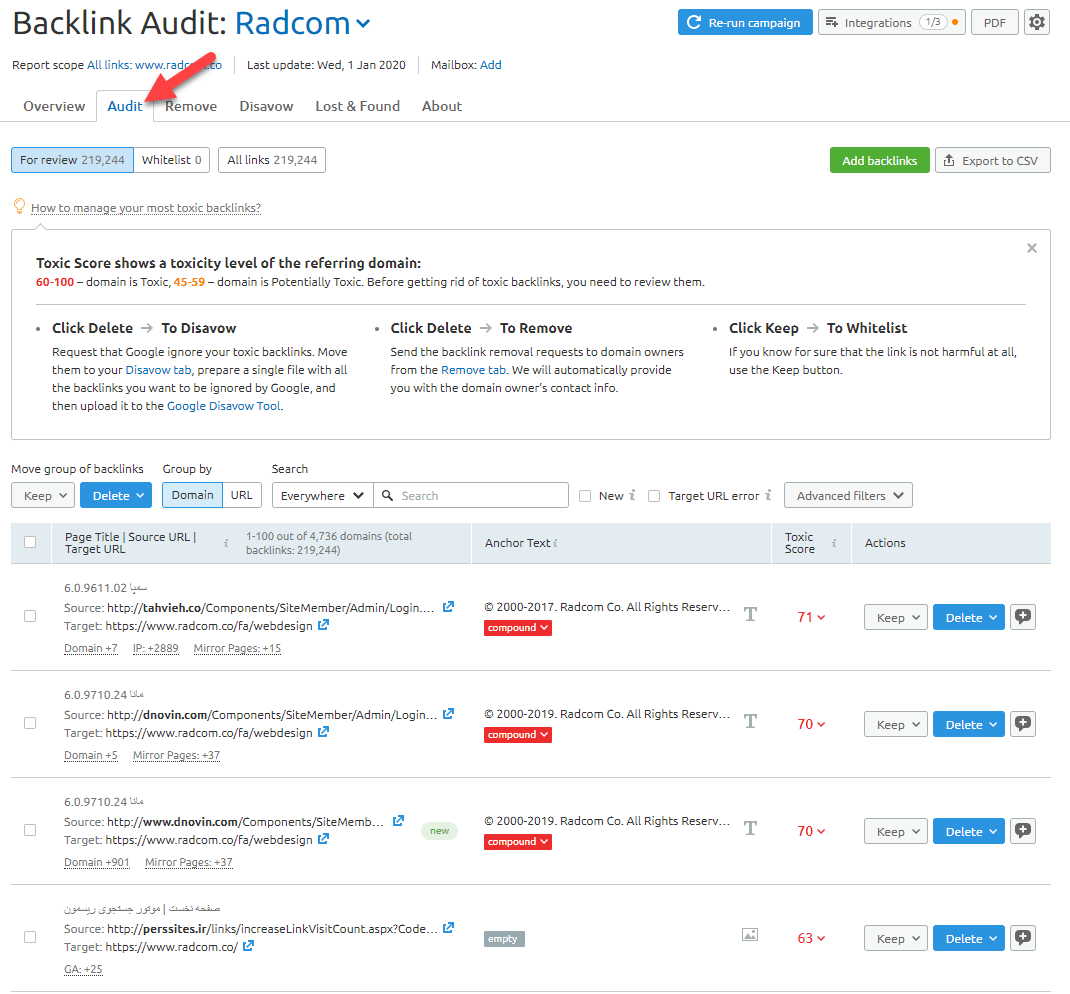Click the anchor text T icon on the first row
1070x994 pixels.
(750, 615)
